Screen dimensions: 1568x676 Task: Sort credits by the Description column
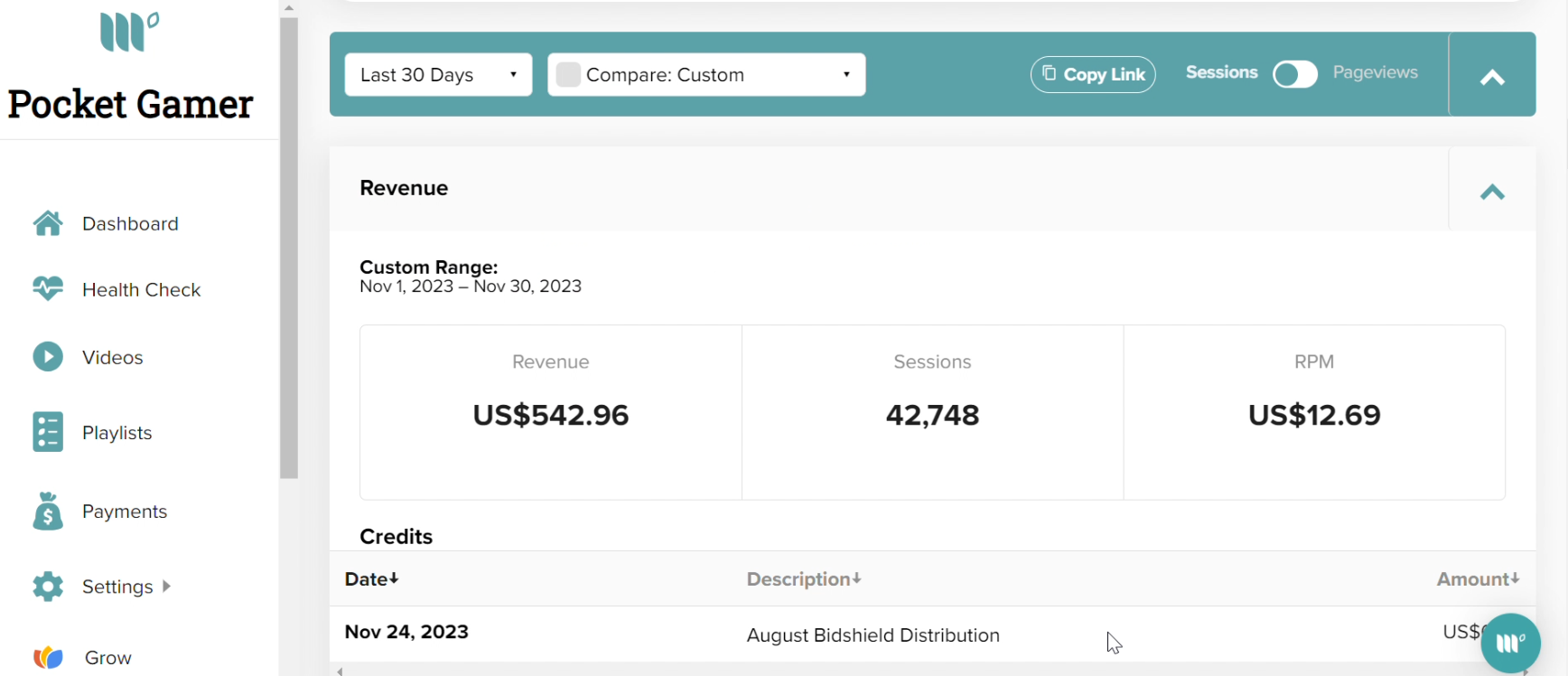point(804,578)
